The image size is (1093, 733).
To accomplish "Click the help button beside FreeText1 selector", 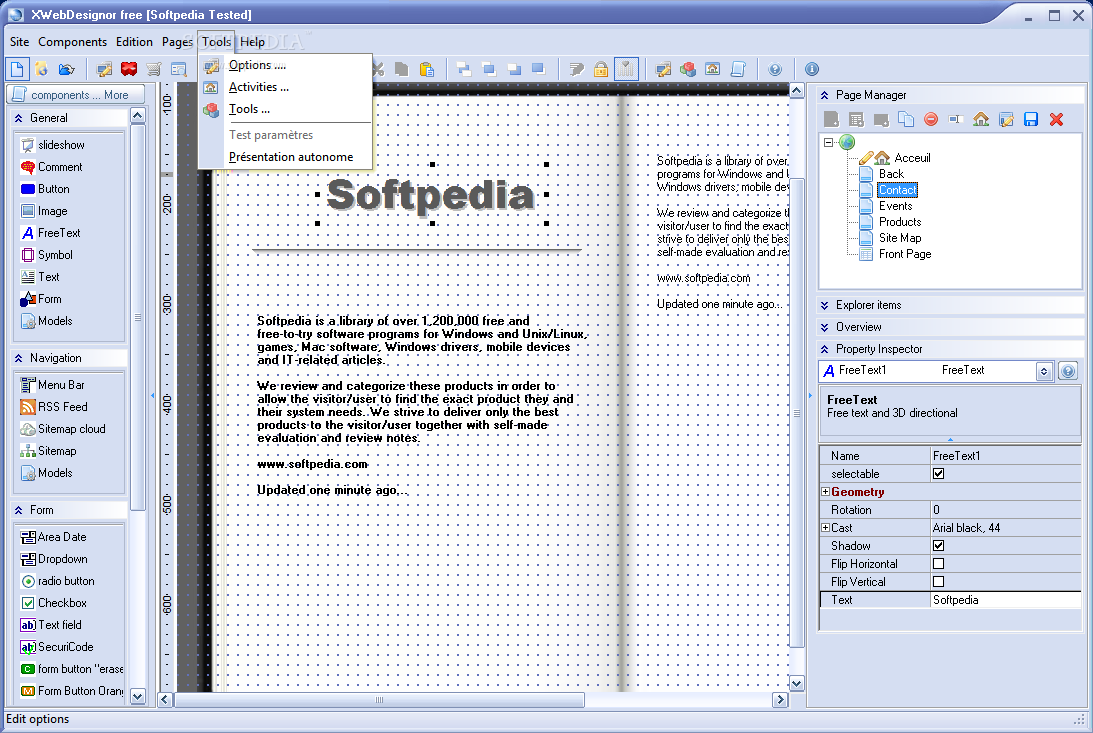I will [x=1067, y=371].
